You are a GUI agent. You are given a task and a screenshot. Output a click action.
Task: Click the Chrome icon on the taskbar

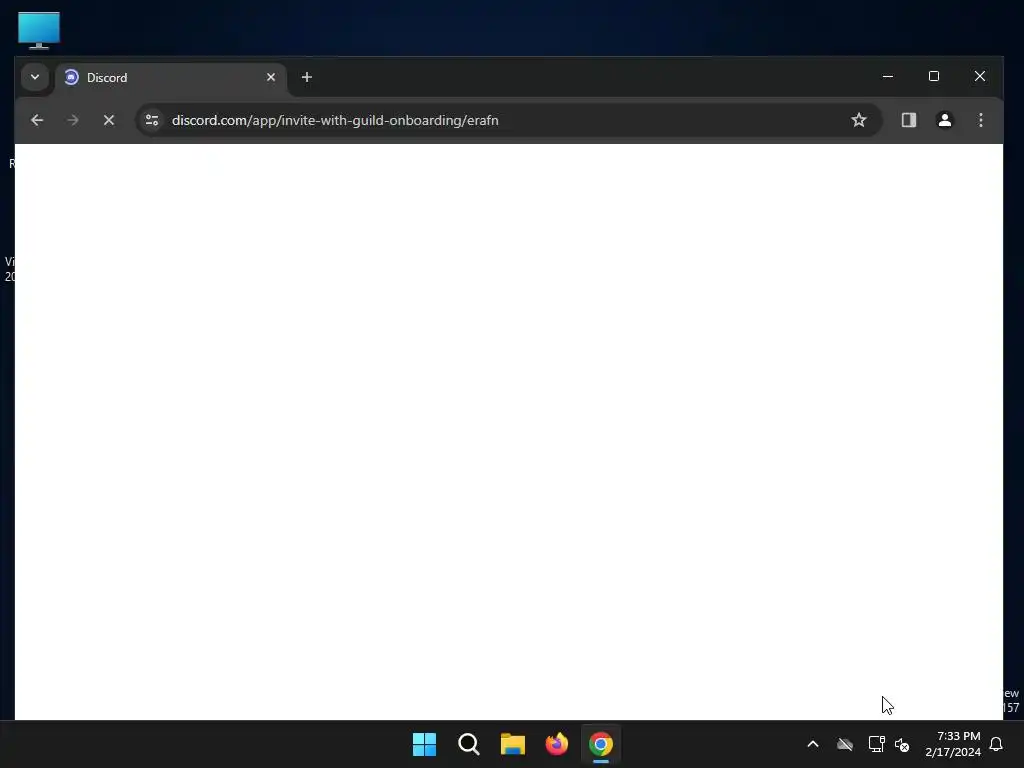[x=601, y=744]
